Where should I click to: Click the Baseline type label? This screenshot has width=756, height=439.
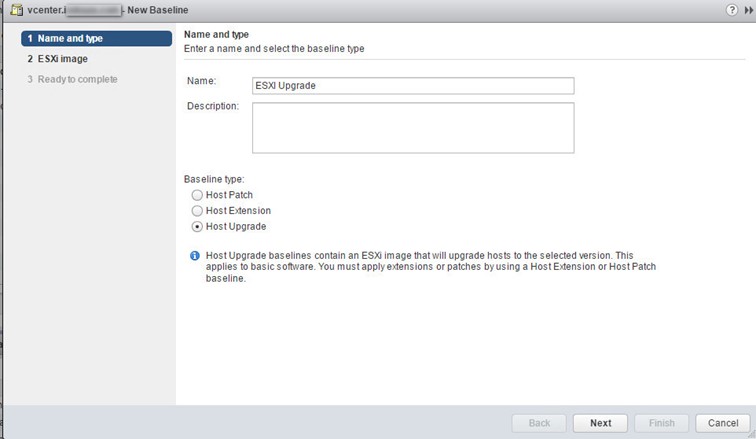[x=214, y=179]
